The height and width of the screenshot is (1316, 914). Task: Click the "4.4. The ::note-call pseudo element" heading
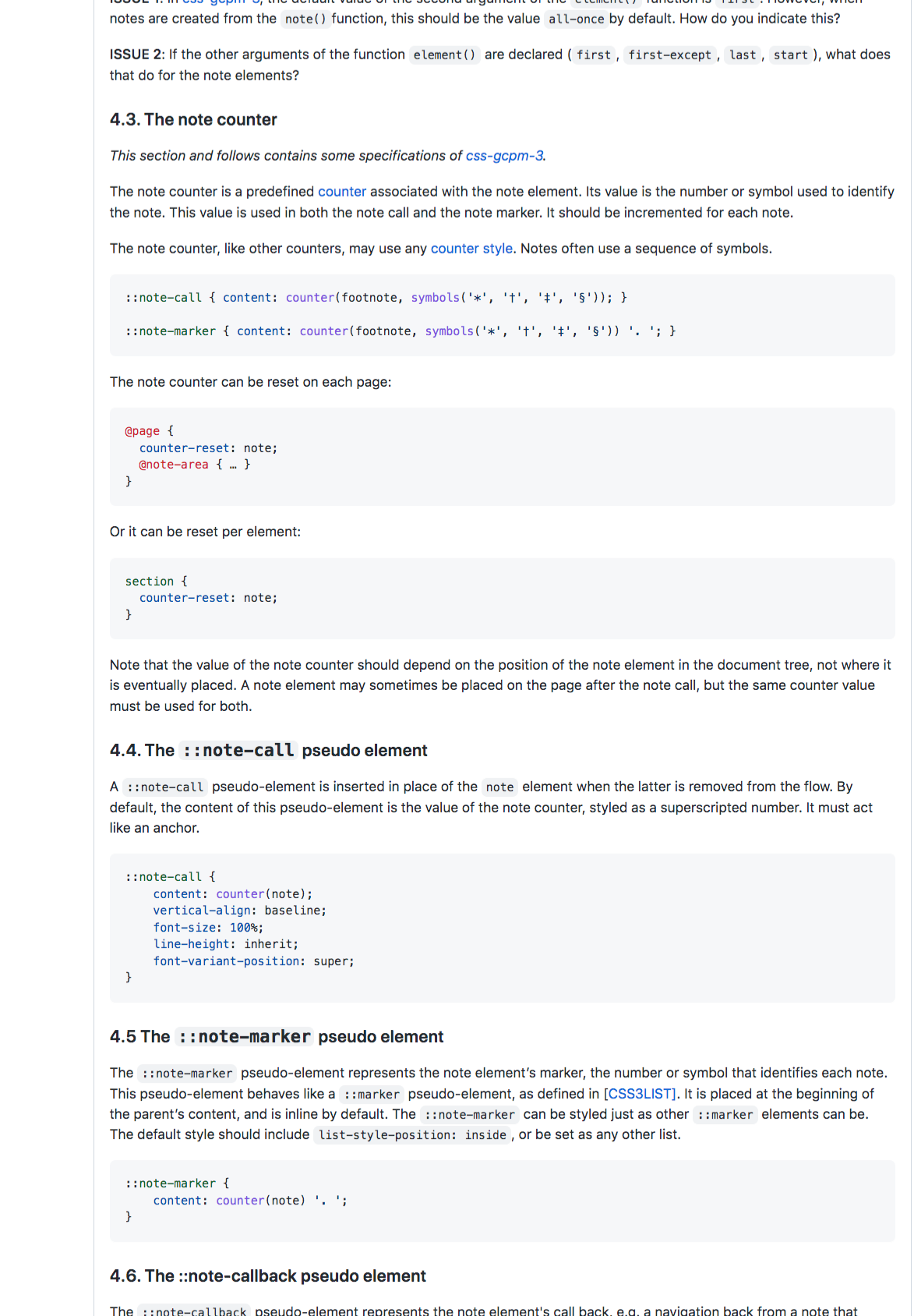point(268,751)
